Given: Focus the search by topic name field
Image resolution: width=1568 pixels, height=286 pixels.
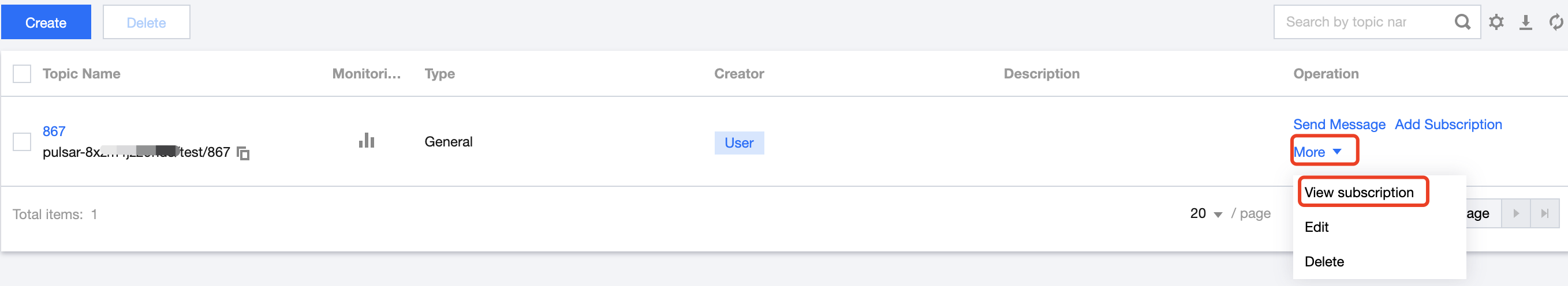Looking at the screenshot, I should point(1364,22).
